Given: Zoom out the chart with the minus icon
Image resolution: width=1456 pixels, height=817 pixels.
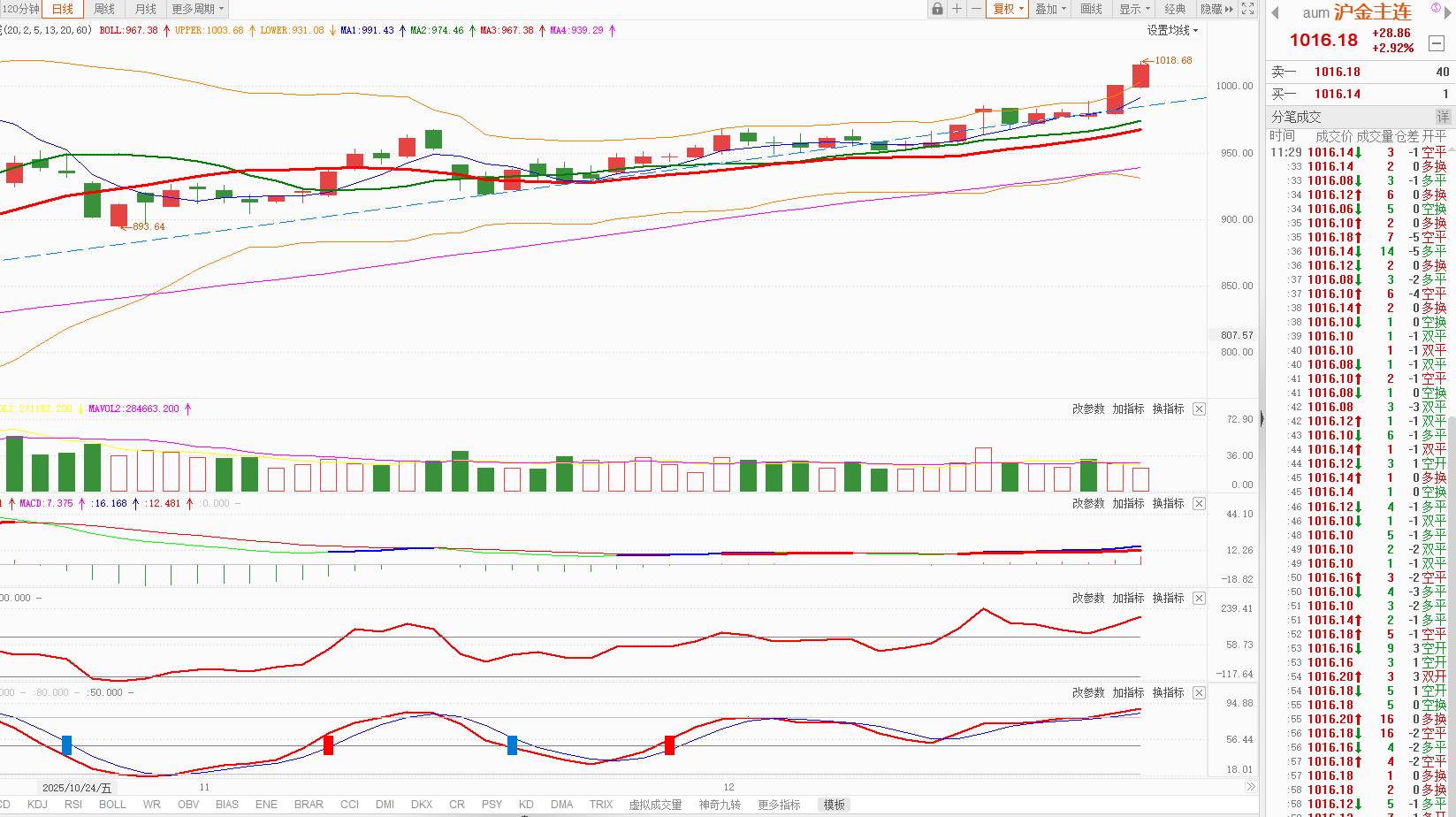Looking at the screenshot, I should [x=976, y=9].
